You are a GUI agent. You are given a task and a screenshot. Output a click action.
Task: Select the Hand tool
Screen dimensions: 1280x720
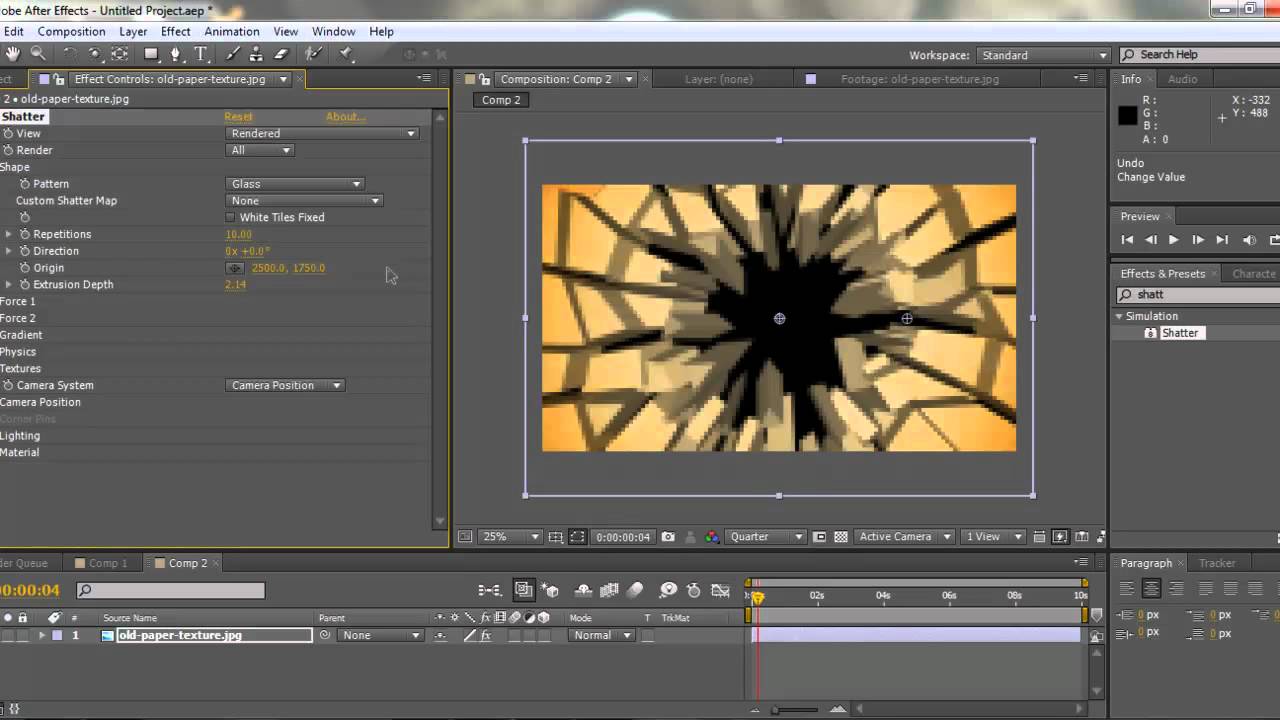pyautogui.click(x=13, y=54)
